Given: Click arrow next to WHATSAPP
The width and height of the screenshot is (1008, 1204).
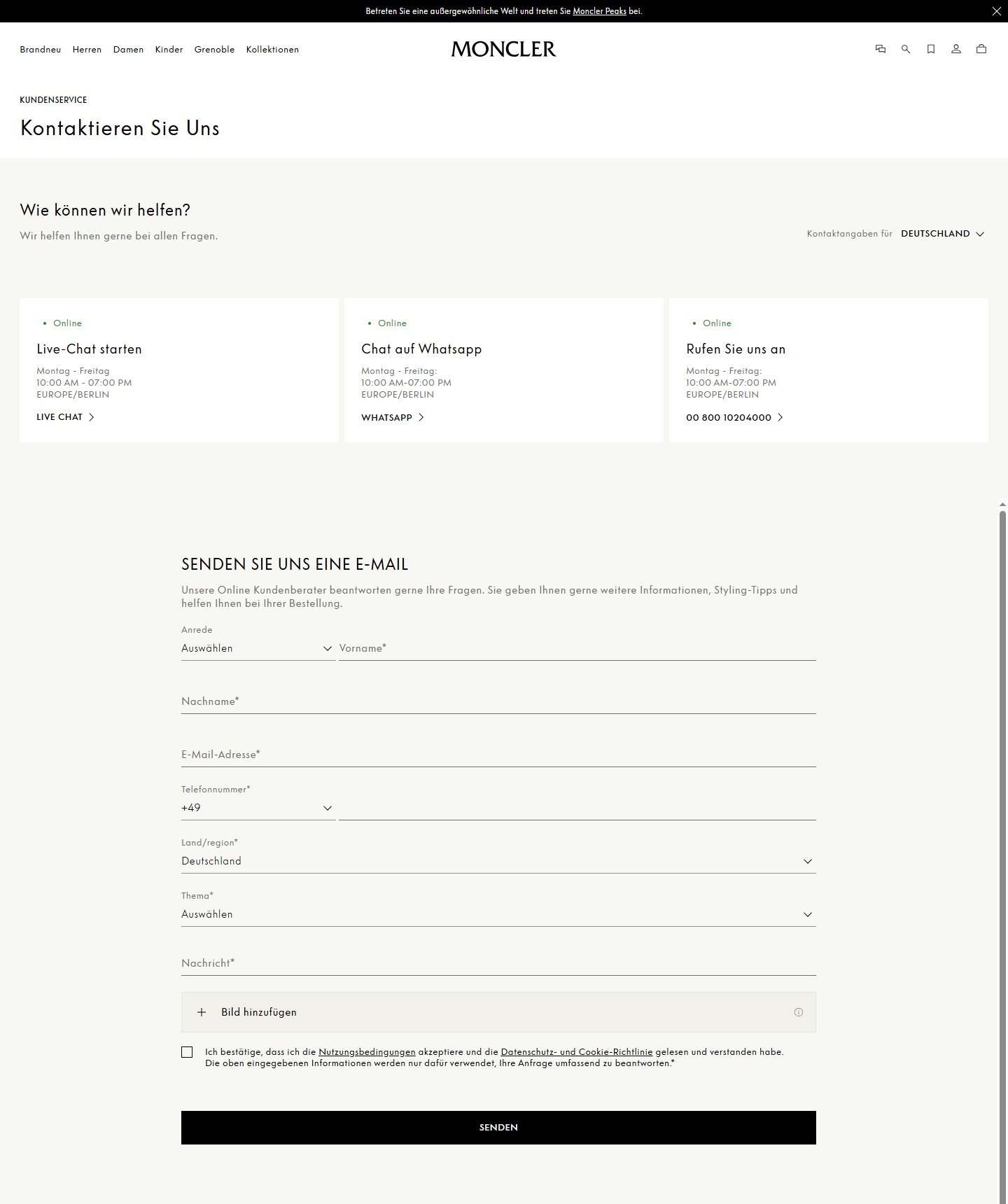Looking at the screenshot, I should tap(421, 417).
